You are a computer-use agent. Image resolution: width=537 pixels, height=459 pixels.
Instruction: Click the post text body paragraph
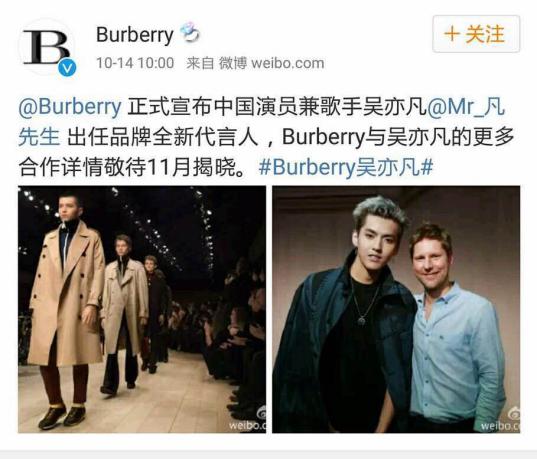point(266,137)
